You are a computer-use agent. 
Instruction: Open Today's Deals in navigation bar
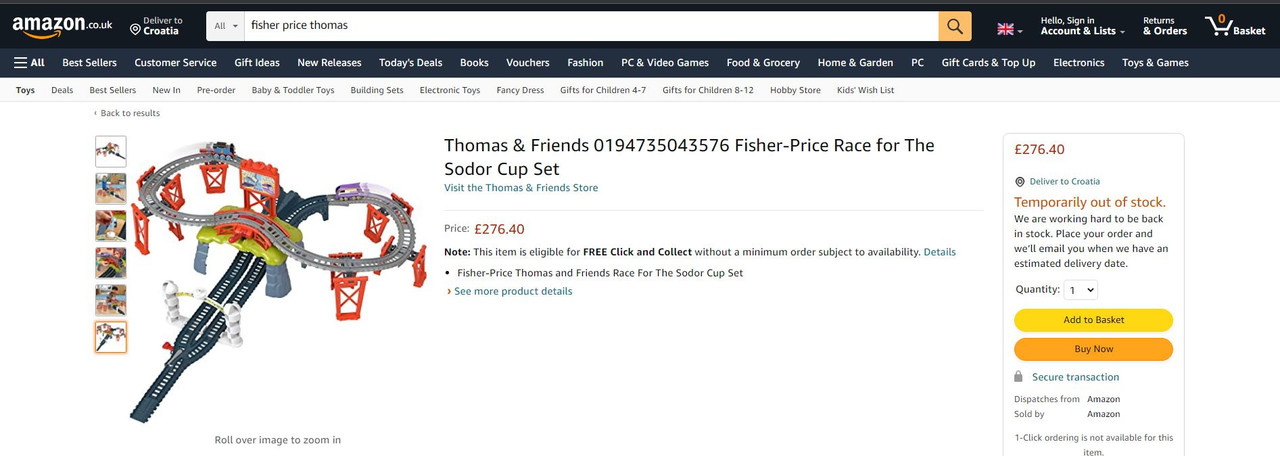coord(410,62)
